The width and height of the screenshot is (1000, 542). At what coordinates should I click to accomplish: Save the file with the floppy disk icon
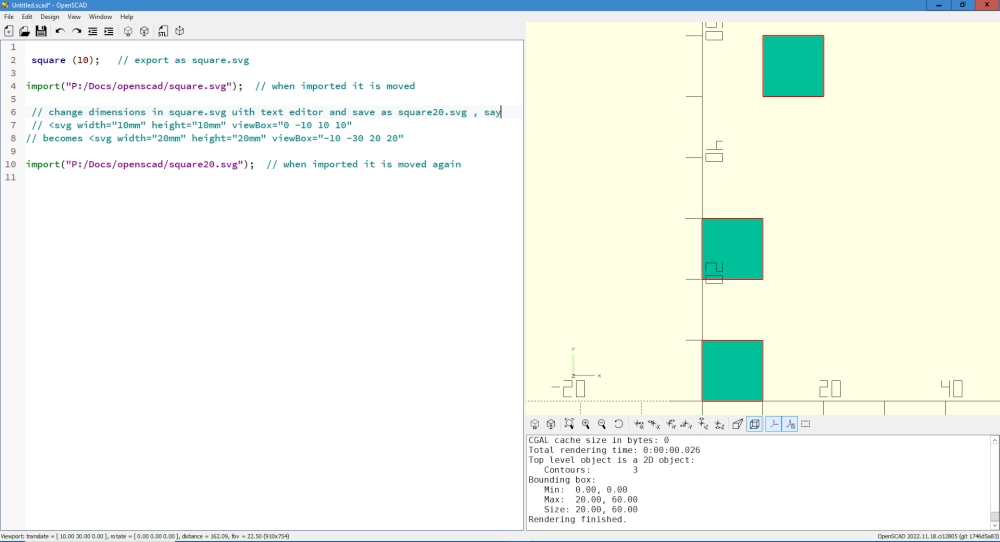(x=41, y=31)
